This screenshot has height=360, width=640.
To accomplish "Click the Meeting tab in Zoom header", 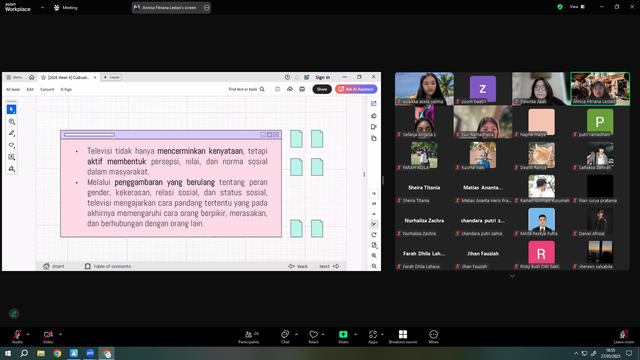I will click(x=66, y=7).
